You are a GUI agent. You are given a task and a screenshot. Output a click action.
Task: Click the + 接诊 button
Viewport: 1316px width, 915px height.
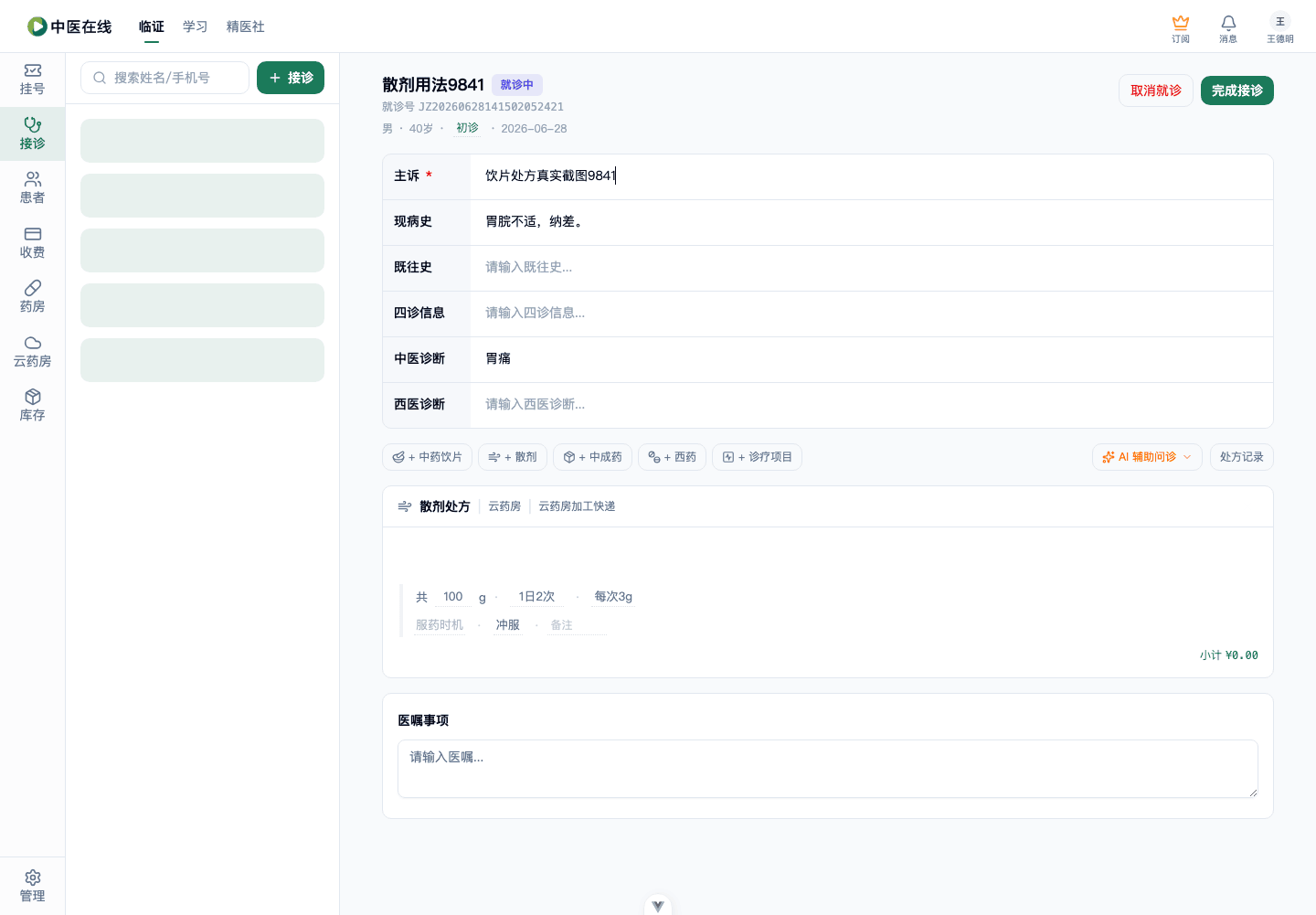tap(291, 78)
